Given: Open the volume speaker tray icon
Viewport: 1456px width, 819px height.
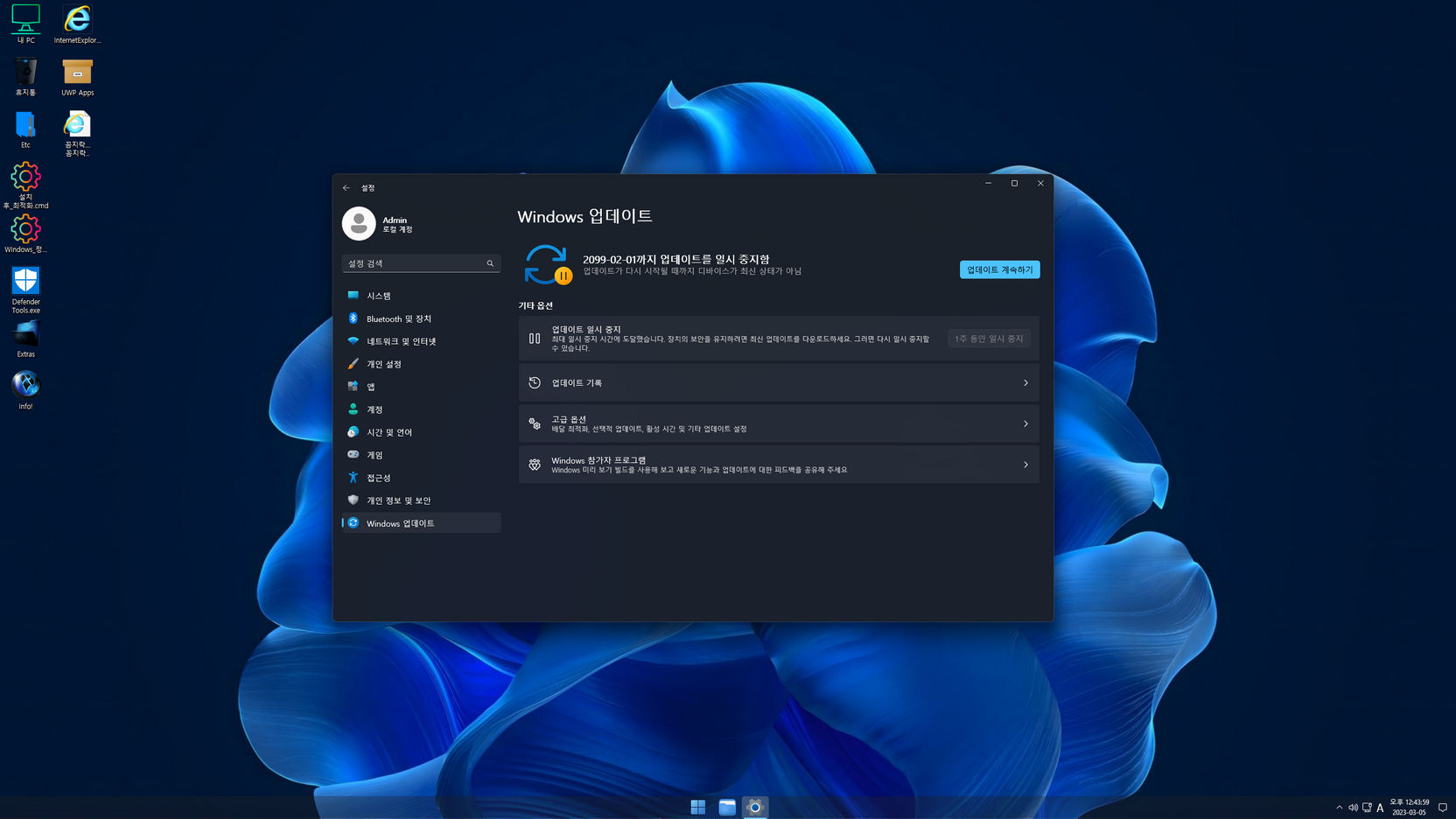Looking at the screenshot, I should 1353,808.
